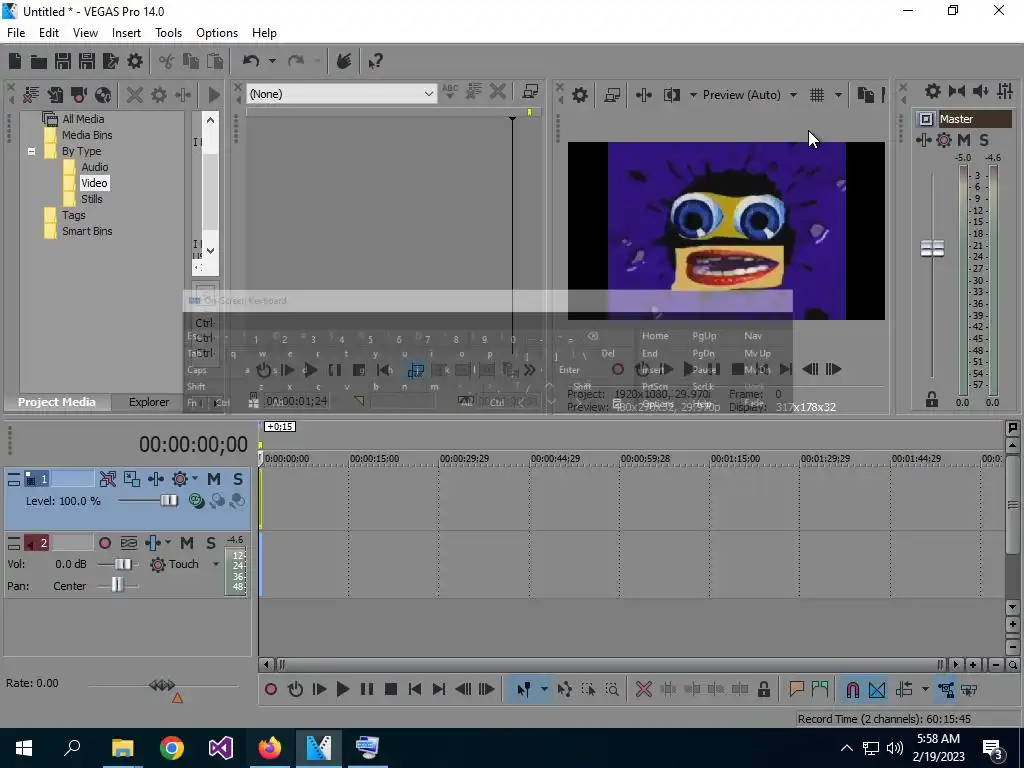
Task: Open the File menu
Action: 16,33
